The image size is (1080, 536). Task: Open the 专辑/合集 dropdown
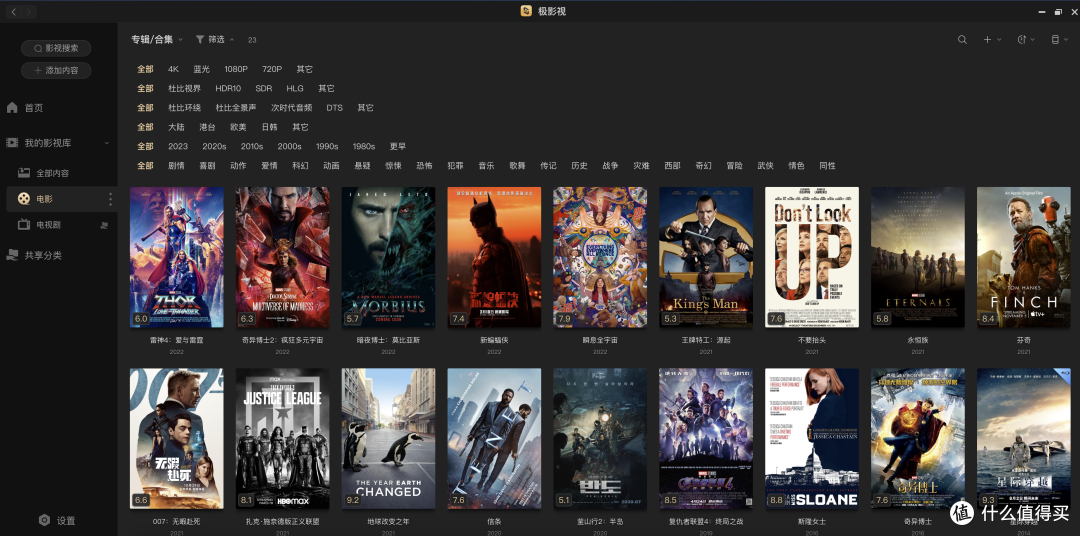[157, 40]
